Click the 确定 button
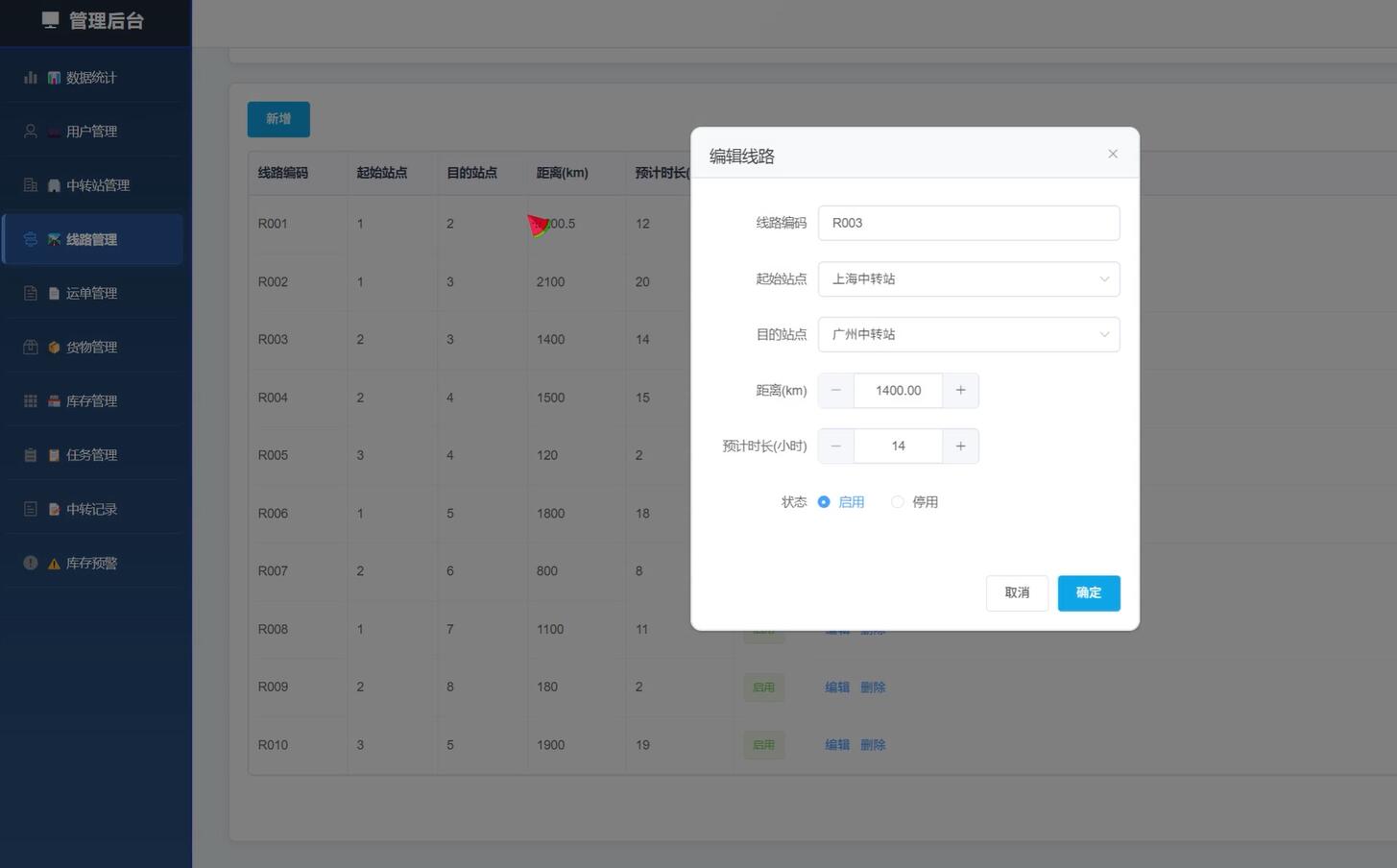This screenshot has width=1397, height=868. 1089,592
